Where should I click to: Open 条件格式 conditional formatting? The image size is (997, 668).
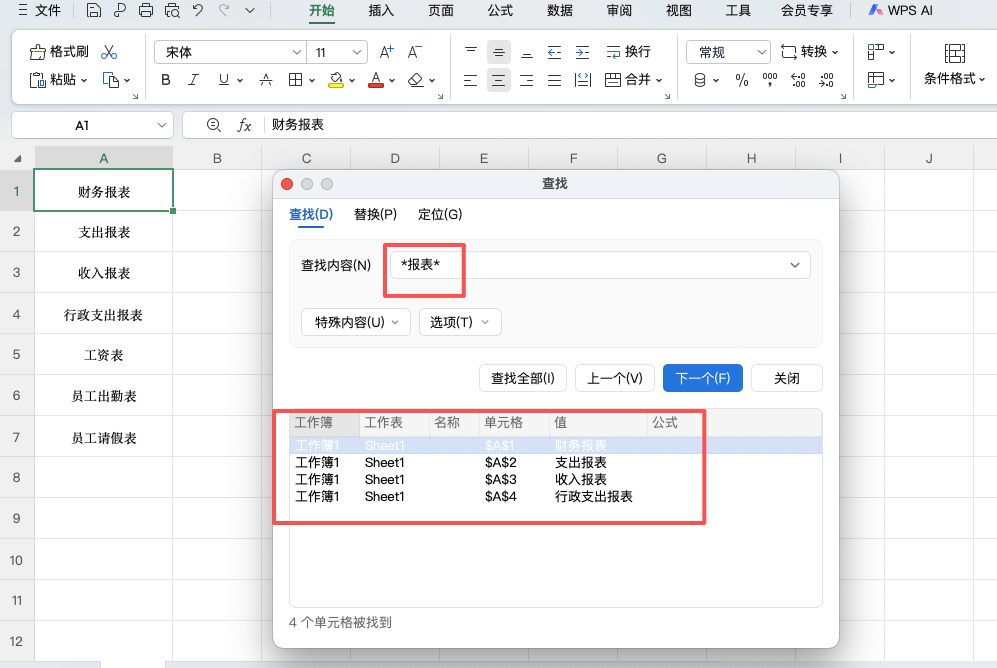[x=954, y=74]
